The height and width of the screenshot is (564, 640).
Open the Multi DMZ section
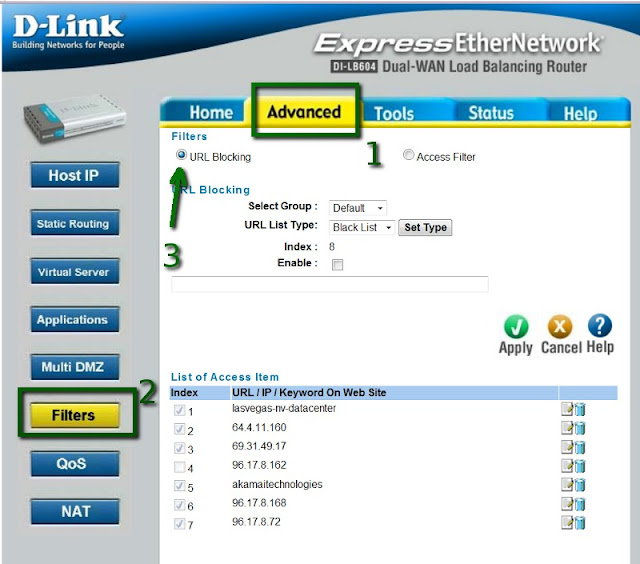pos(75,367)
